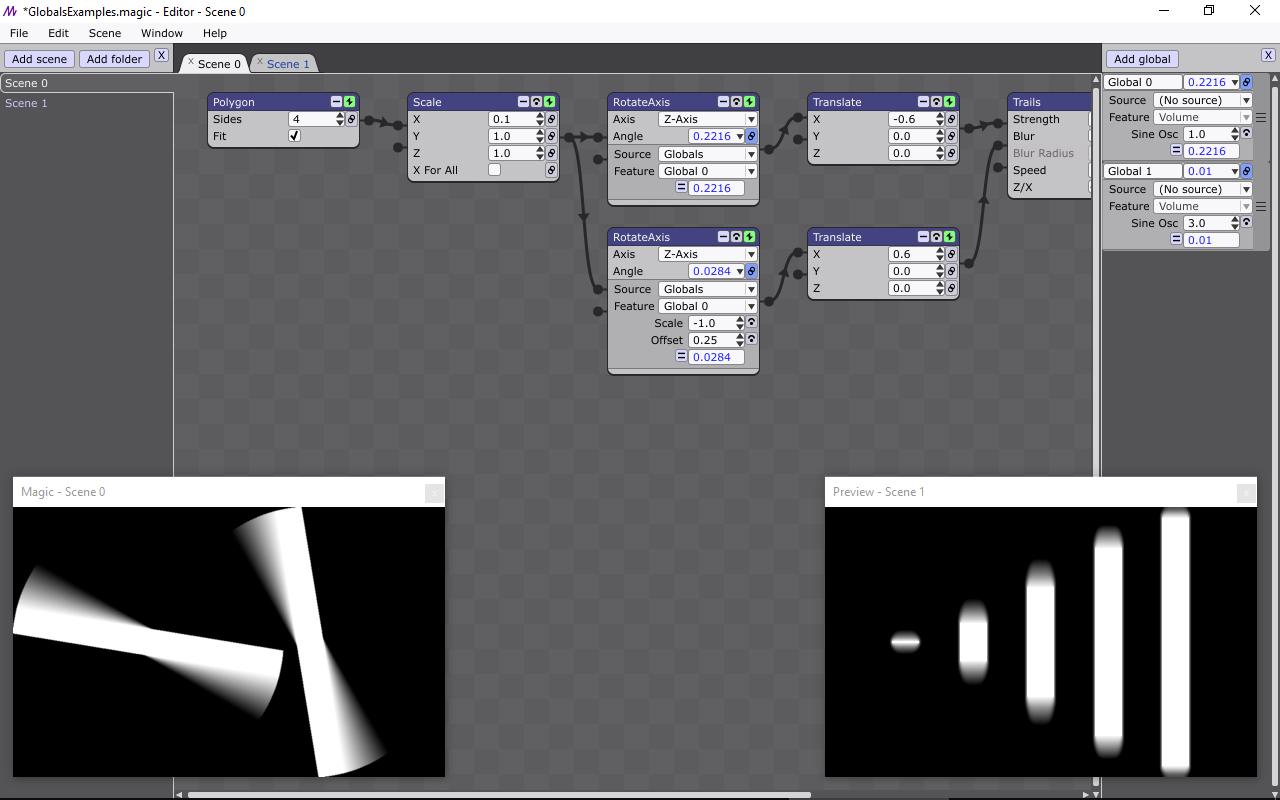This screenshot has width=1280, height=800.
Task: Click equals icon beside 0.2216 in RotateAxis
Action: click(681, 188)
